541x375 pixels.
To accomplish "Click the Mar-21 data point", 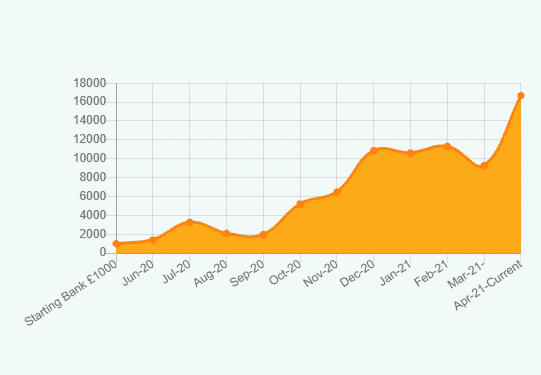I will [x=484, y=166].
